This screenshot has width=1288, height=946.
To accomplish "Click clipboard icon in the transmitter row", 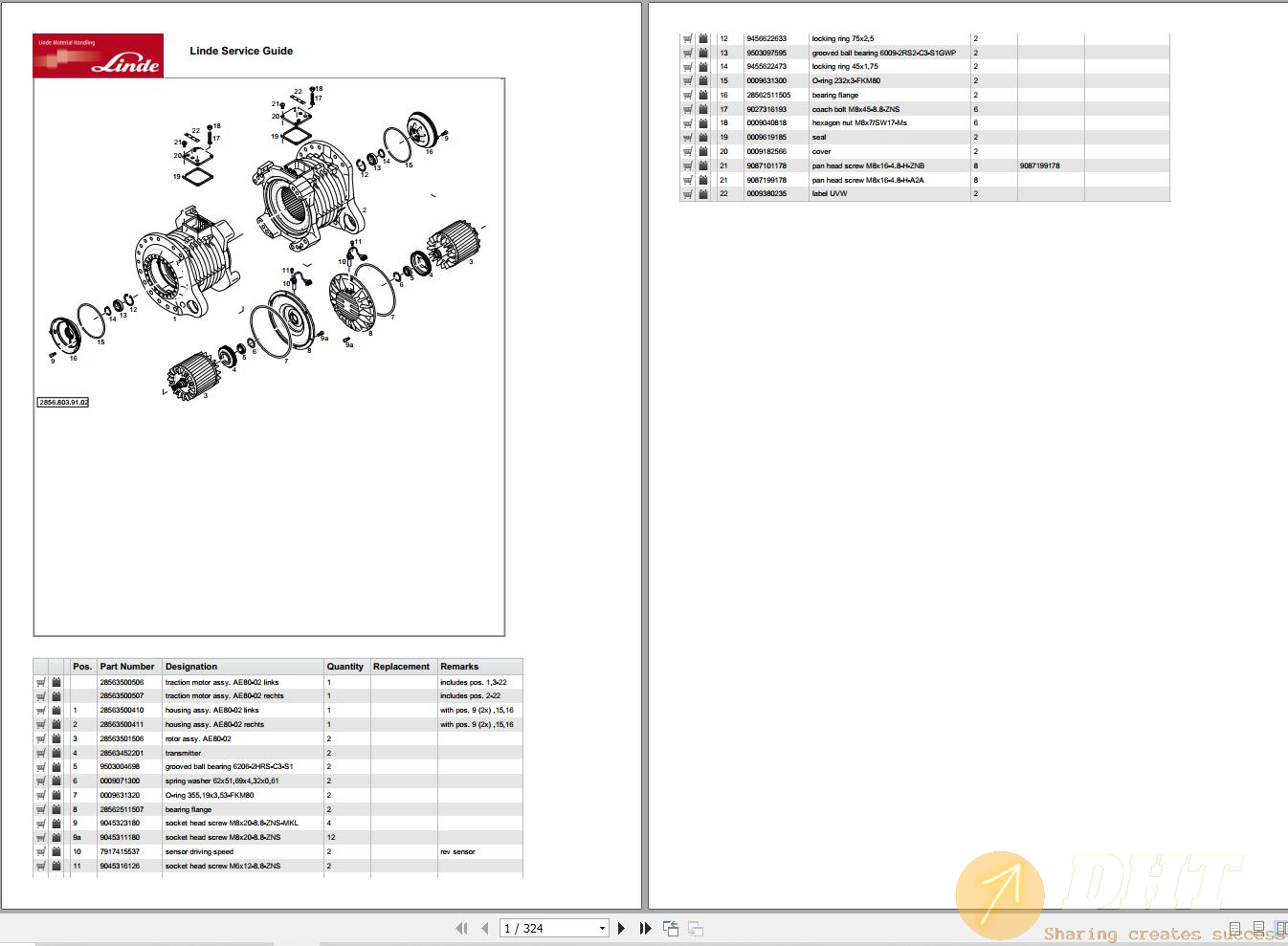I will point(56,753).
